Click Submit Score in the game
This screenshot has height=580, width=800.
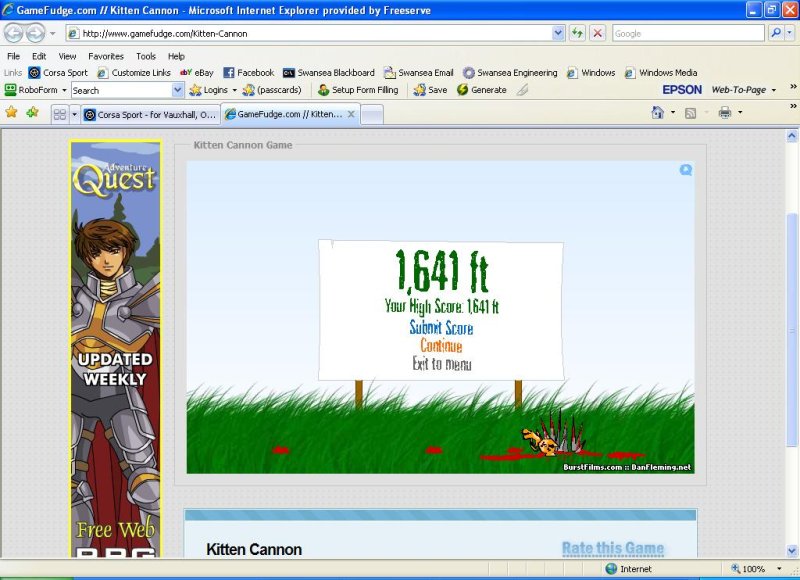click(x=441, y=328)
